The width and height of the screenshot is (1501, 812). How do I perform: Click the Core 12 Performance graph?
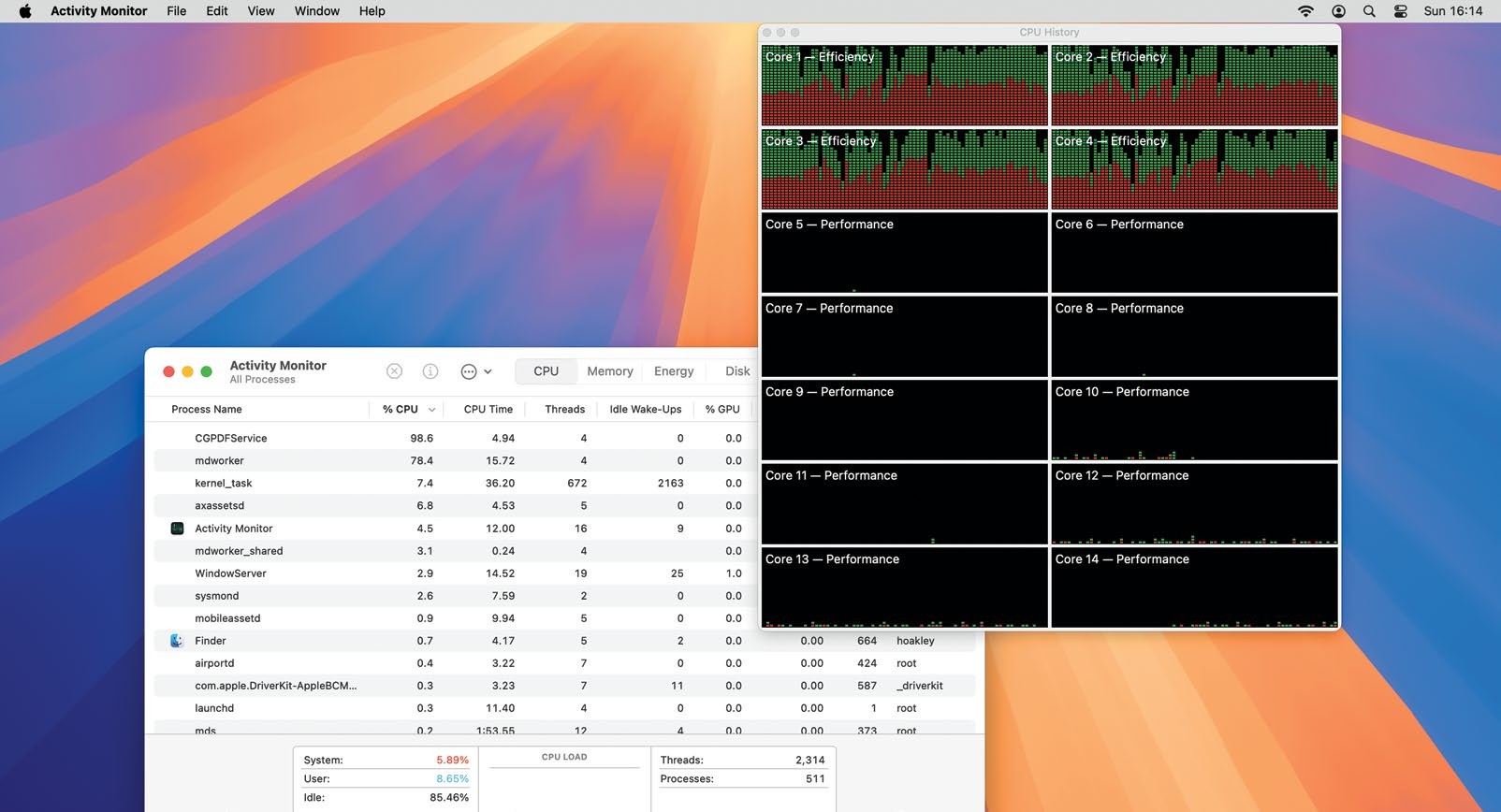coord(1194,503)
